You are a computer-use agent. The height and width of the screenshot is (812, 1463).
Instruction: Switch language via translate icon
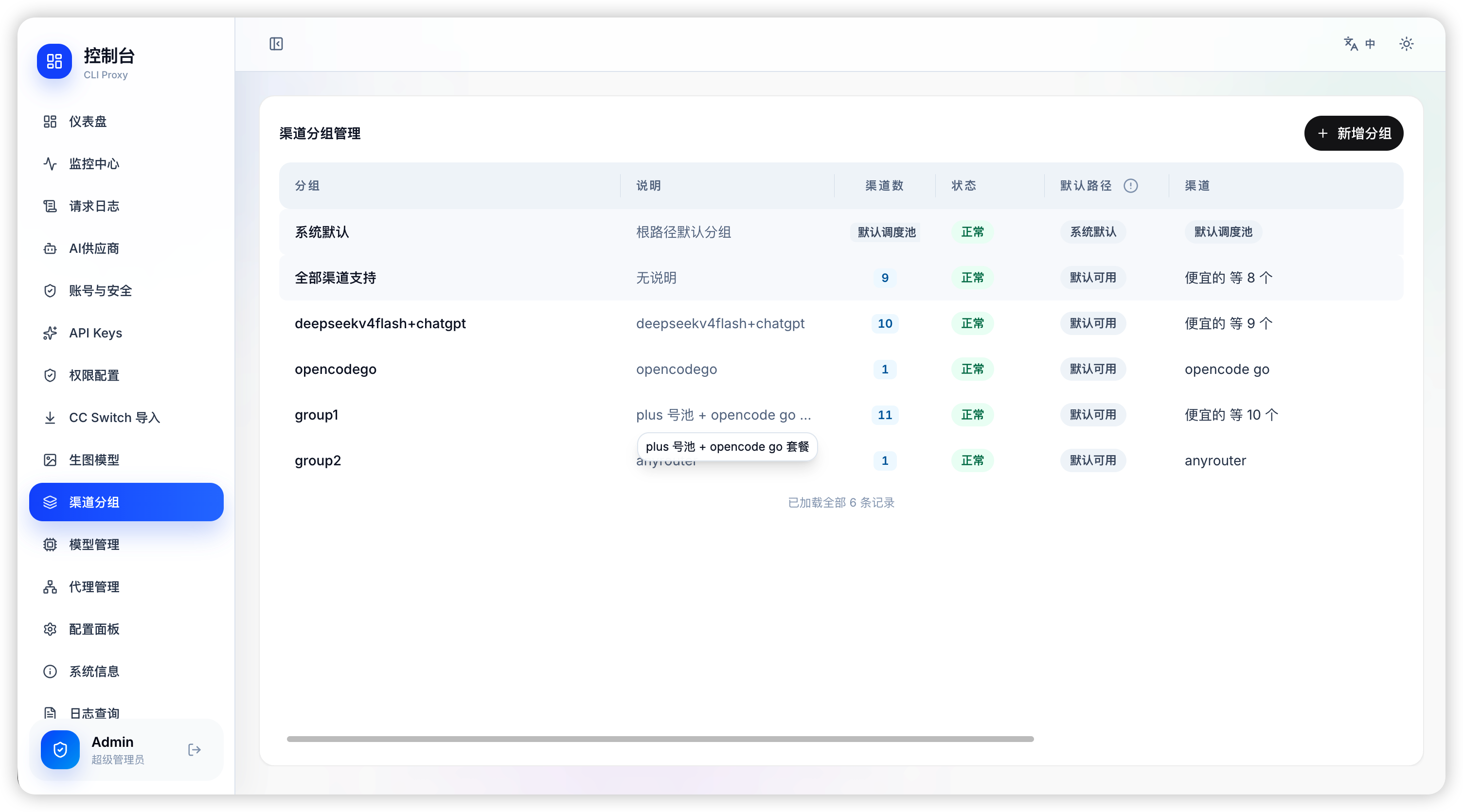point(1351,44)
